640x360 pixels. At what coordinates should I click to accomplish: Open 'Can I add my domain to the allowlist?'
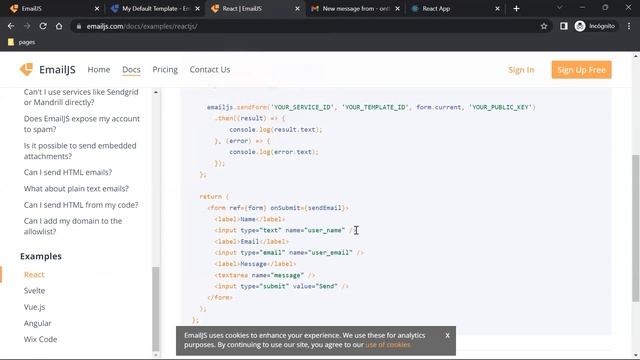click(73, 226)
